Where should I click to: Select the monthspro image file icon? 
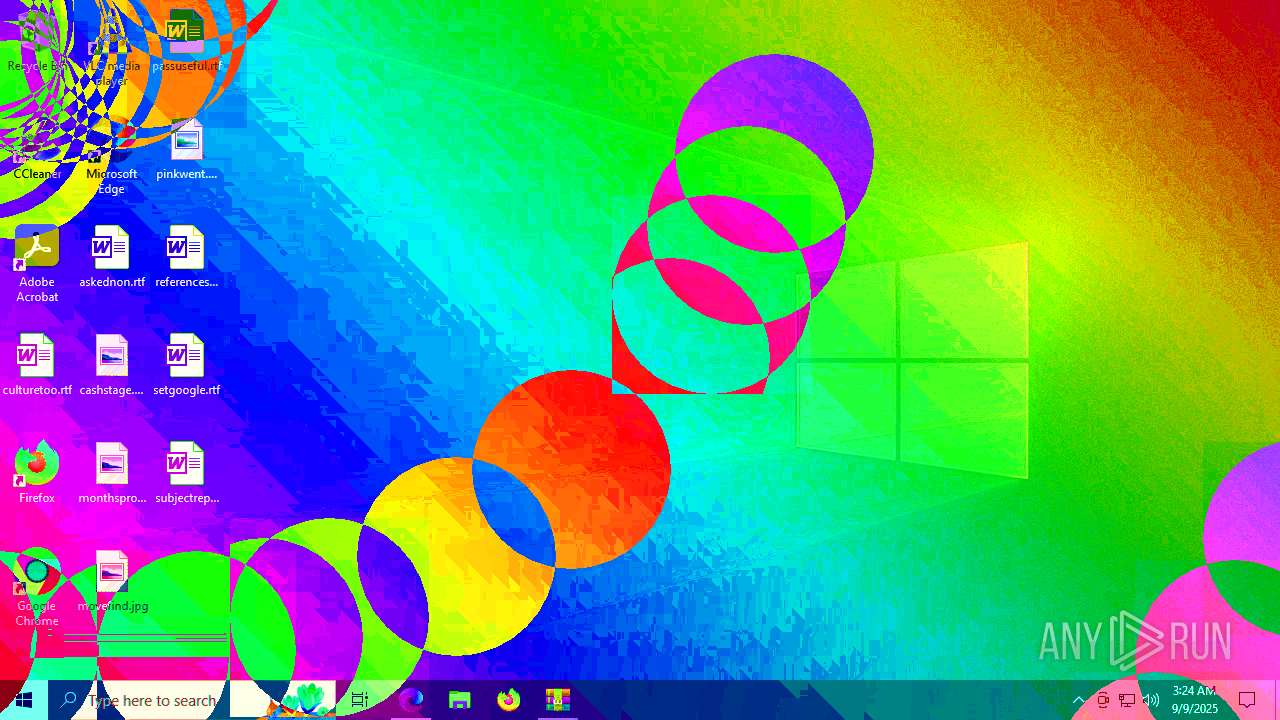(x=111, y=472)
